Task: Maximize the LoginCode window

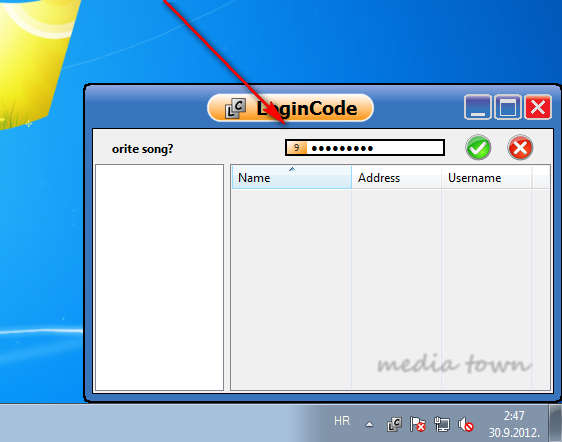Action: point(508,107)
